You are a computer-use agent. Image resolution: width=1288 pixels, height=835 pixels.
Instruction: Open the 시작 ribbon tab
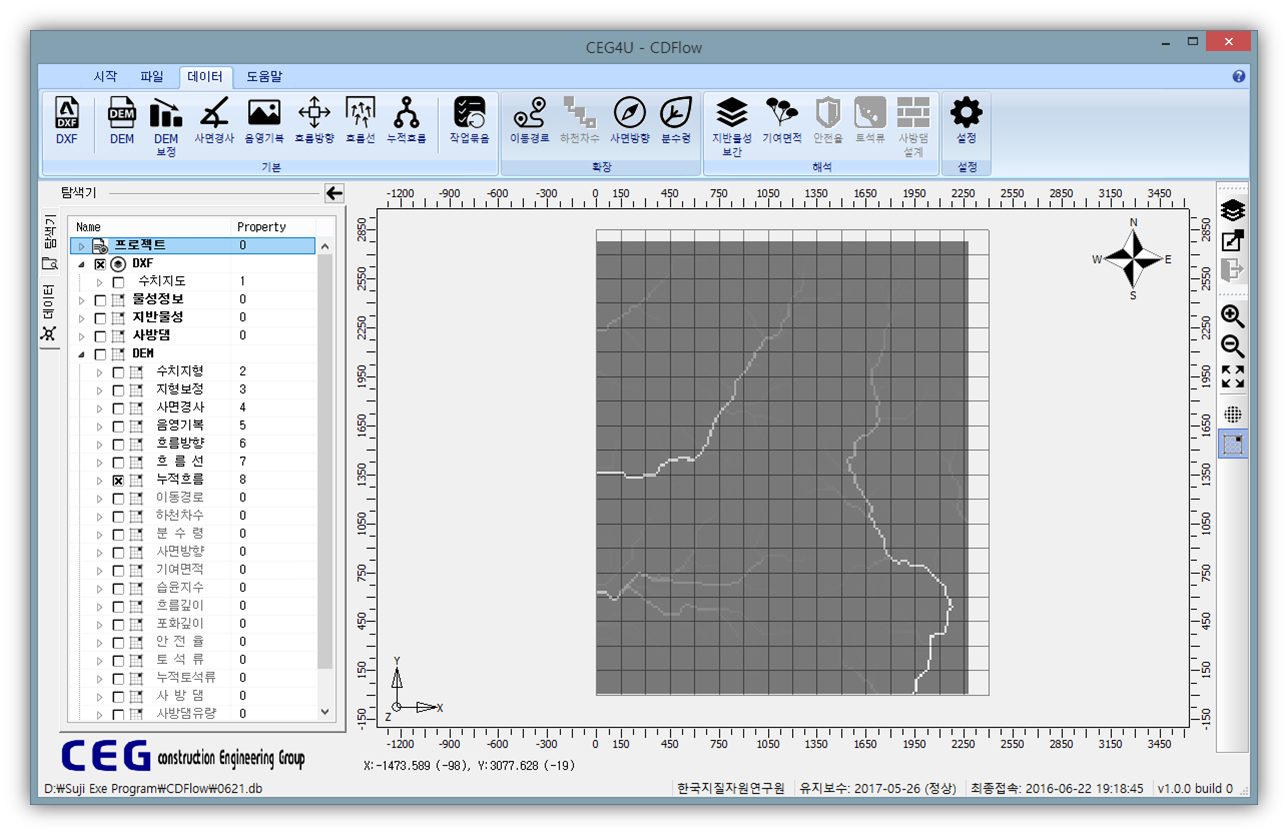coord(105,76)
